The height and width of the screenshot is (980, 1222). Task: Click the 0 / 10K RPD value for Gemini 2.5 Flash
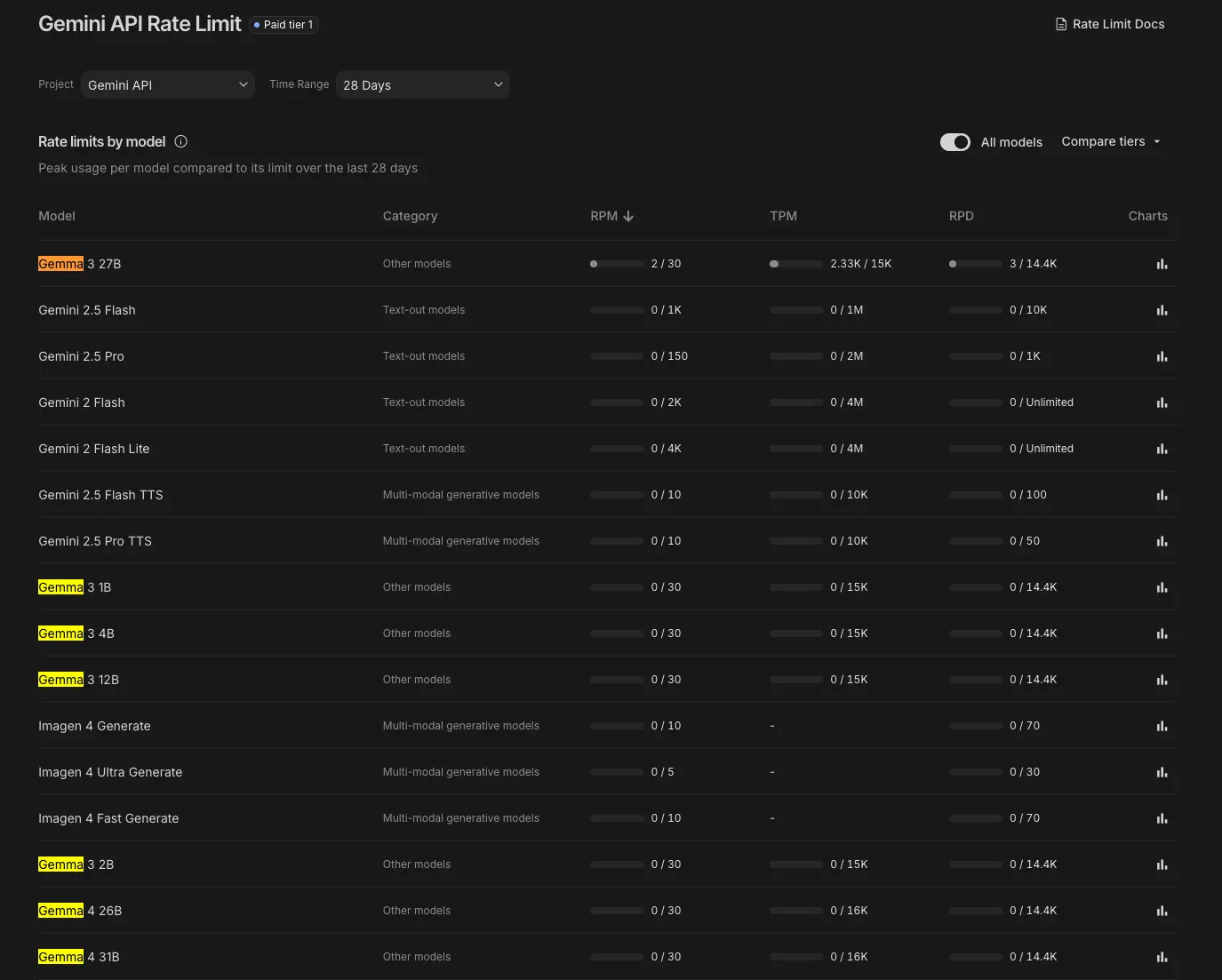click(x=1028, y=310)
